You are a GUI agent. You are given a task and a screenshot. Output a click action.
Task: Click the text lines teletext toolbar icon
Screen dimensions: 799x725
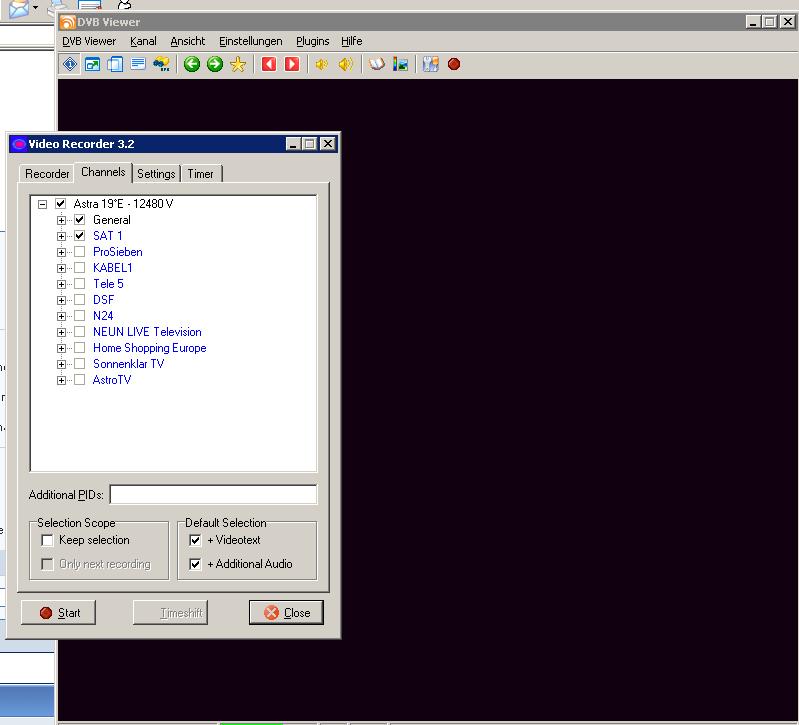tap(138, 64)
